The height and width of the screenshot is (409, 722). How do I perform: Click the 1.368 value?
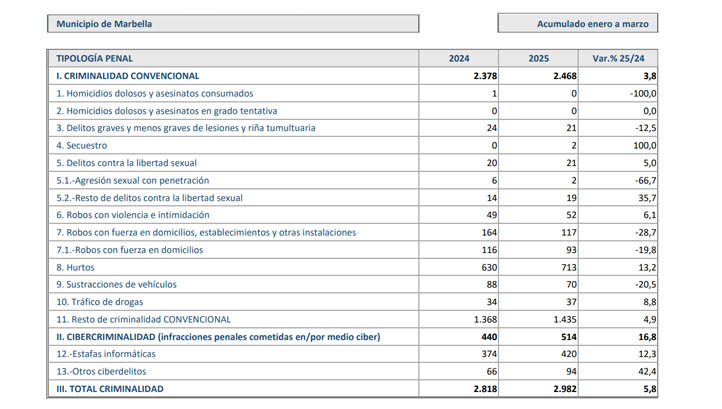485,320
